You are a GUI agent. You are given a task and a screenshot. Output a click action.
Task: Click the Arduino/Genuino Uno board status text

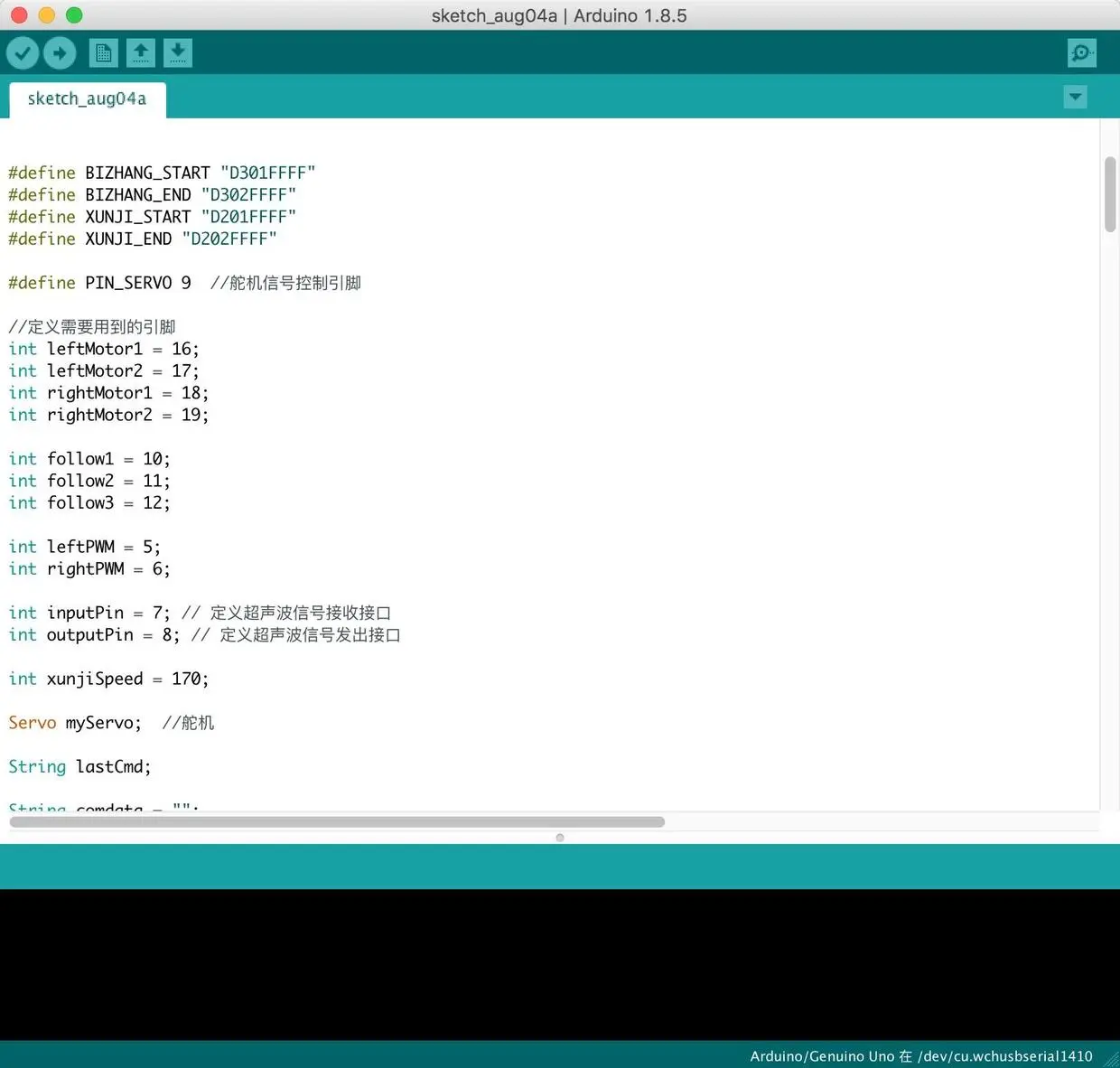pos(921,1055)
